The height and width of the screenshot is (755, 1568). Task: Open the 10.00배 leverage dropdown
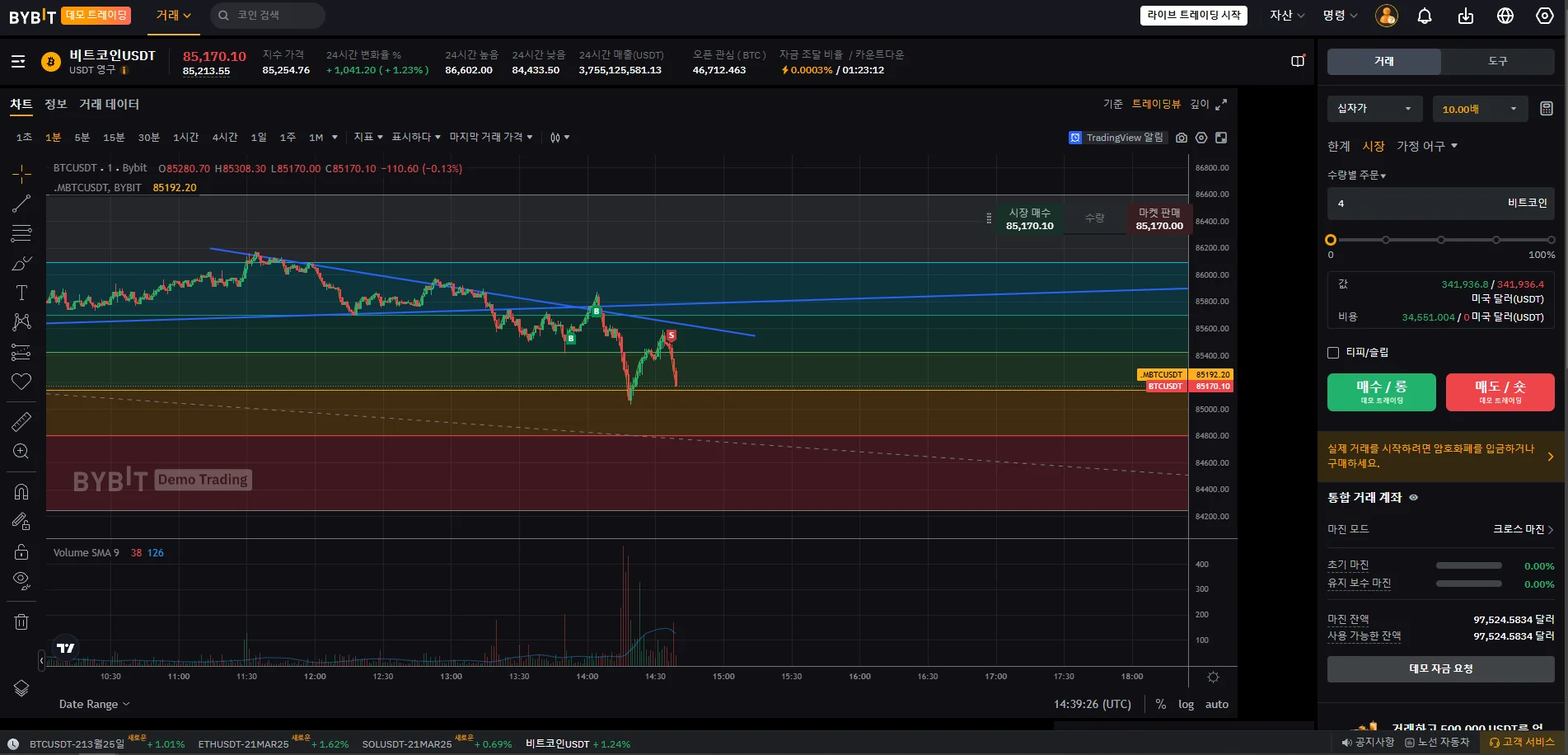[1481, 109]
